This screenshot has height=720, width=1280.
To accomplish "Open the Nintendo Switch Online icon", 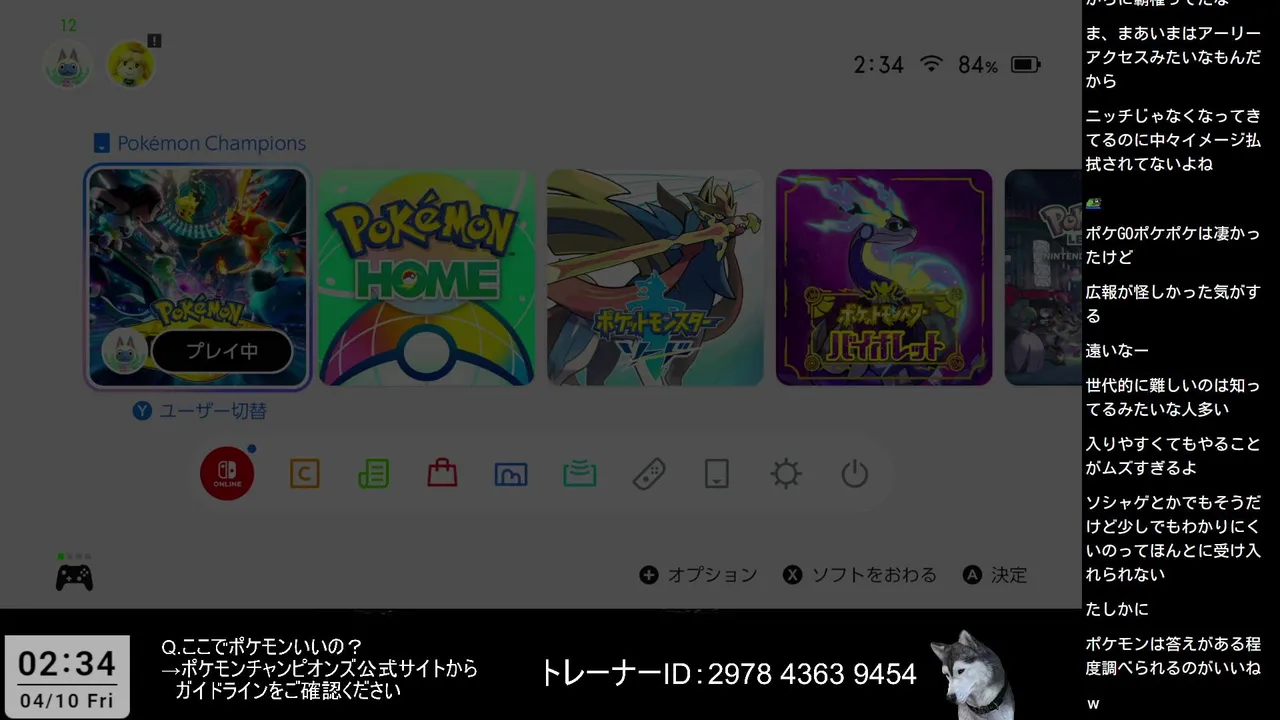I will (x=227, y=473).
